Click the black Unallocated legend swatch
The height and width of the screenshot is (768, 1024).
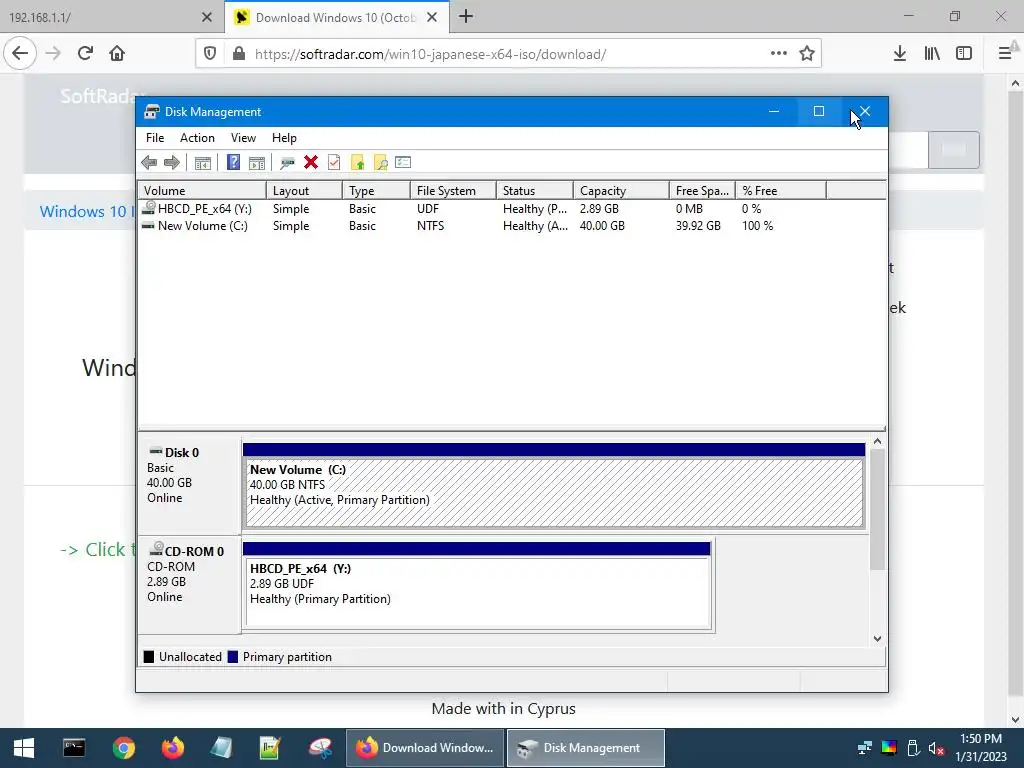point(149,656)
